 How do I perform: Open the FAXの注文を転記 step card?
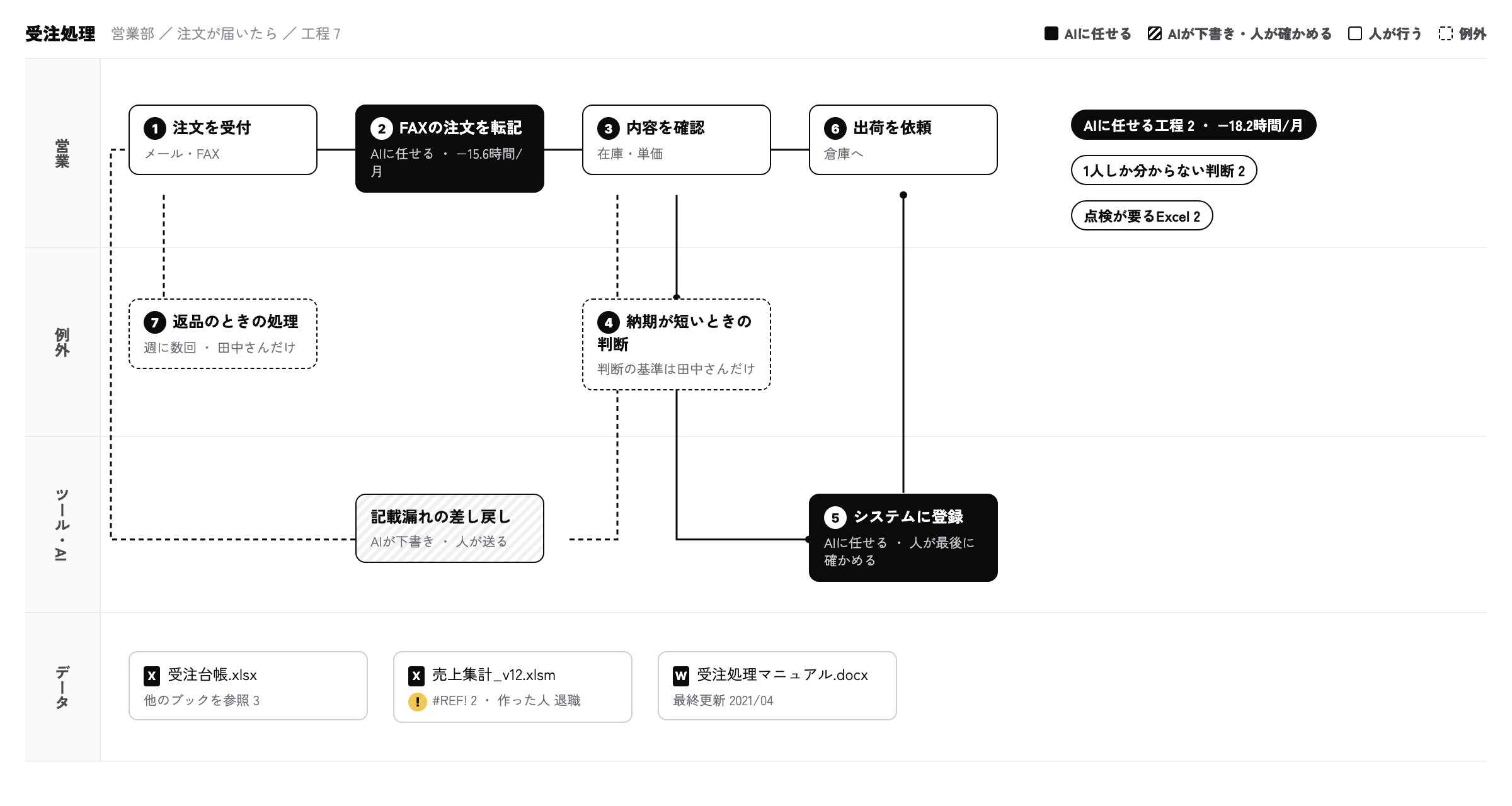click(x=450, y=149)
